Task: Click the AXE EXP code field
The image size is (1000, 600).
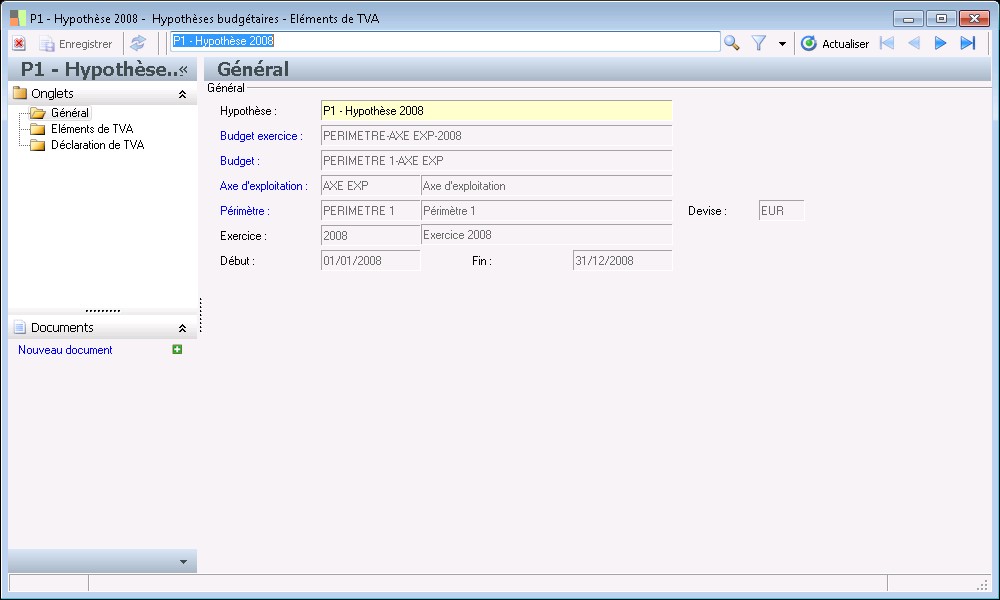Action: tap(371, 186)
